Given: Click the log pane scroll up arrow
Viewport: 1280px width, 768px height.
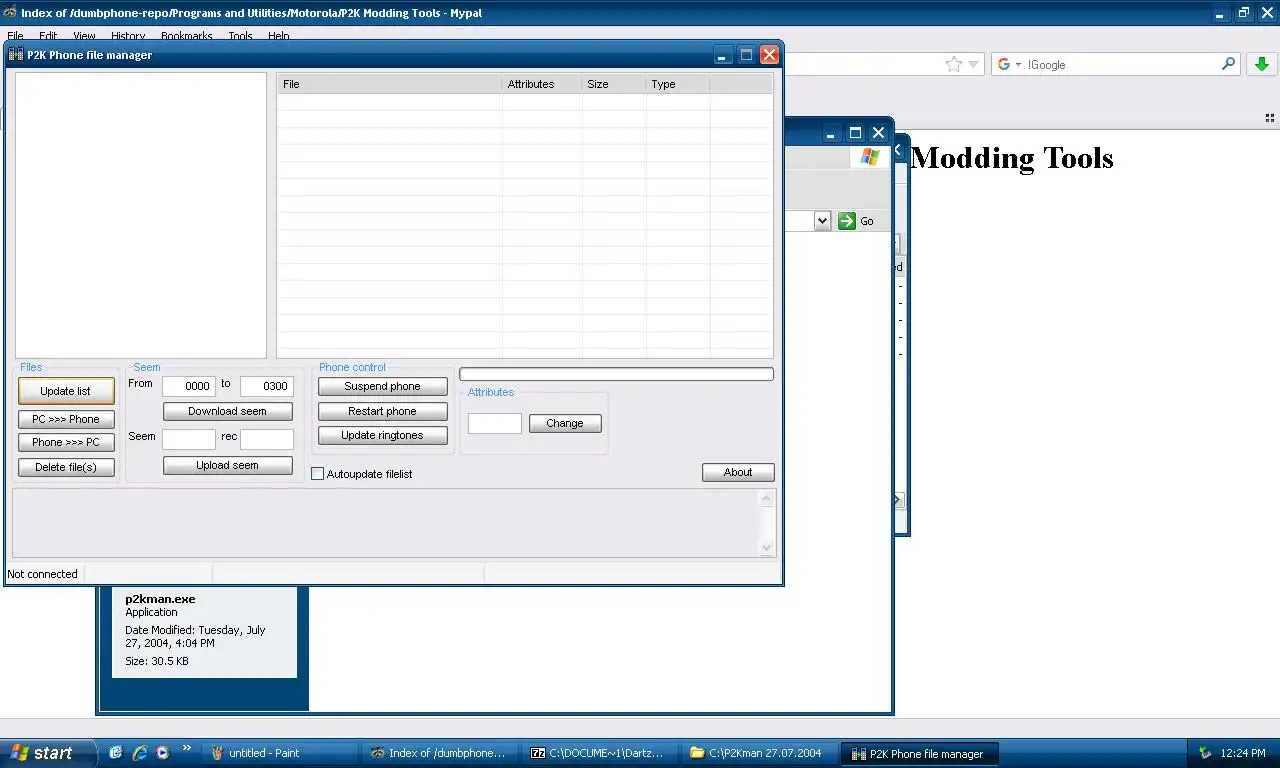Looking at the screenshot, I should [767, 498].
